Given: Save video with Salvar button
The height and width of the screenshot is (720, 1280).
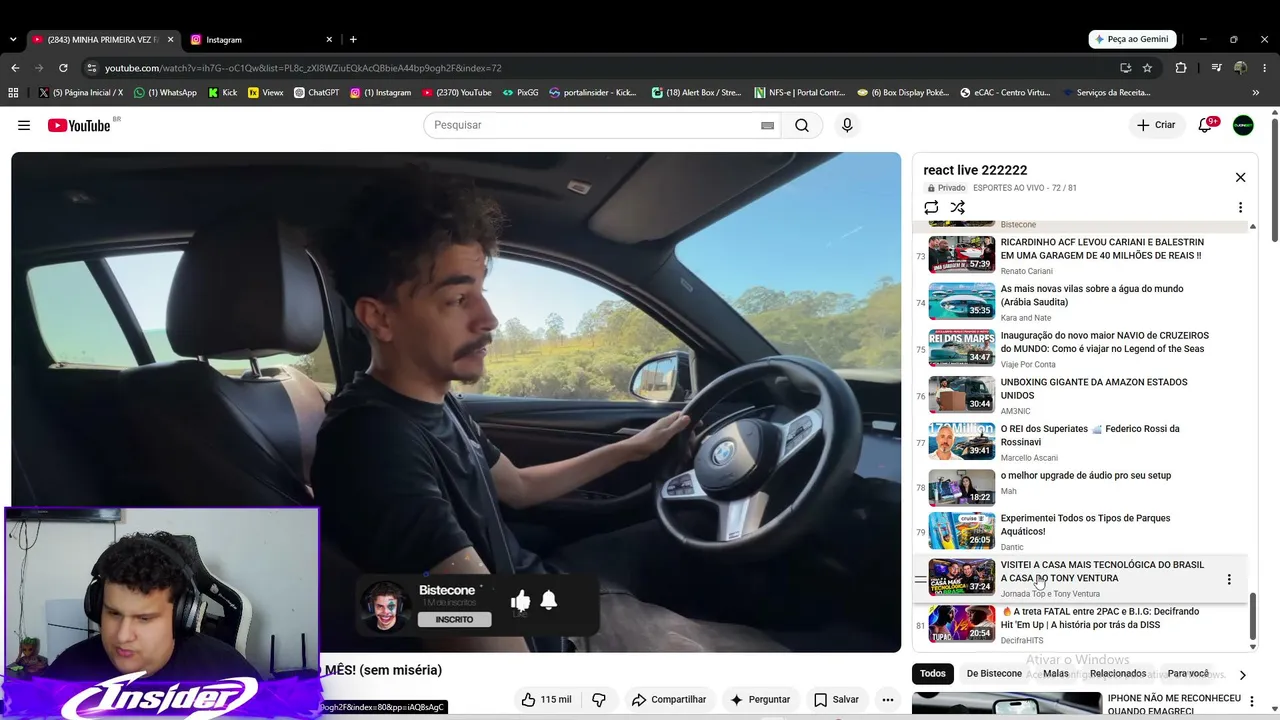Looking at the screenshot, I should pos(836,700).
